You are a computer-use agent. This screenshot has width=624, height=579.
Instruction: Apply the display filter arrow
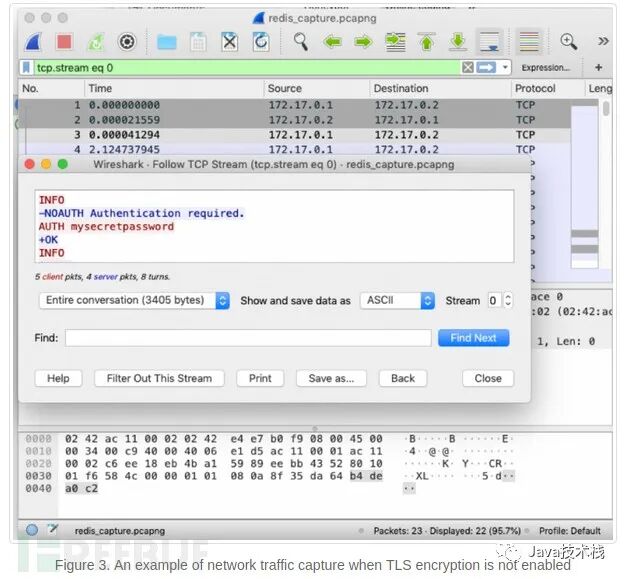pos(486,67)
